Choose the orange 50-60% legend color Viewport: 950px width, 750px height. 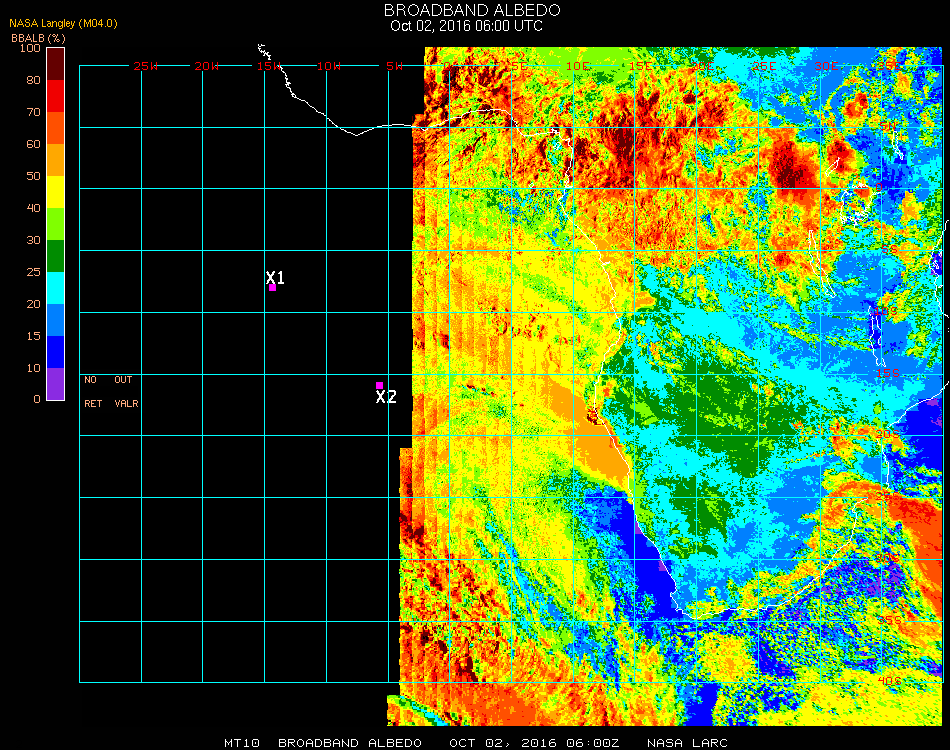coord(56,160)
